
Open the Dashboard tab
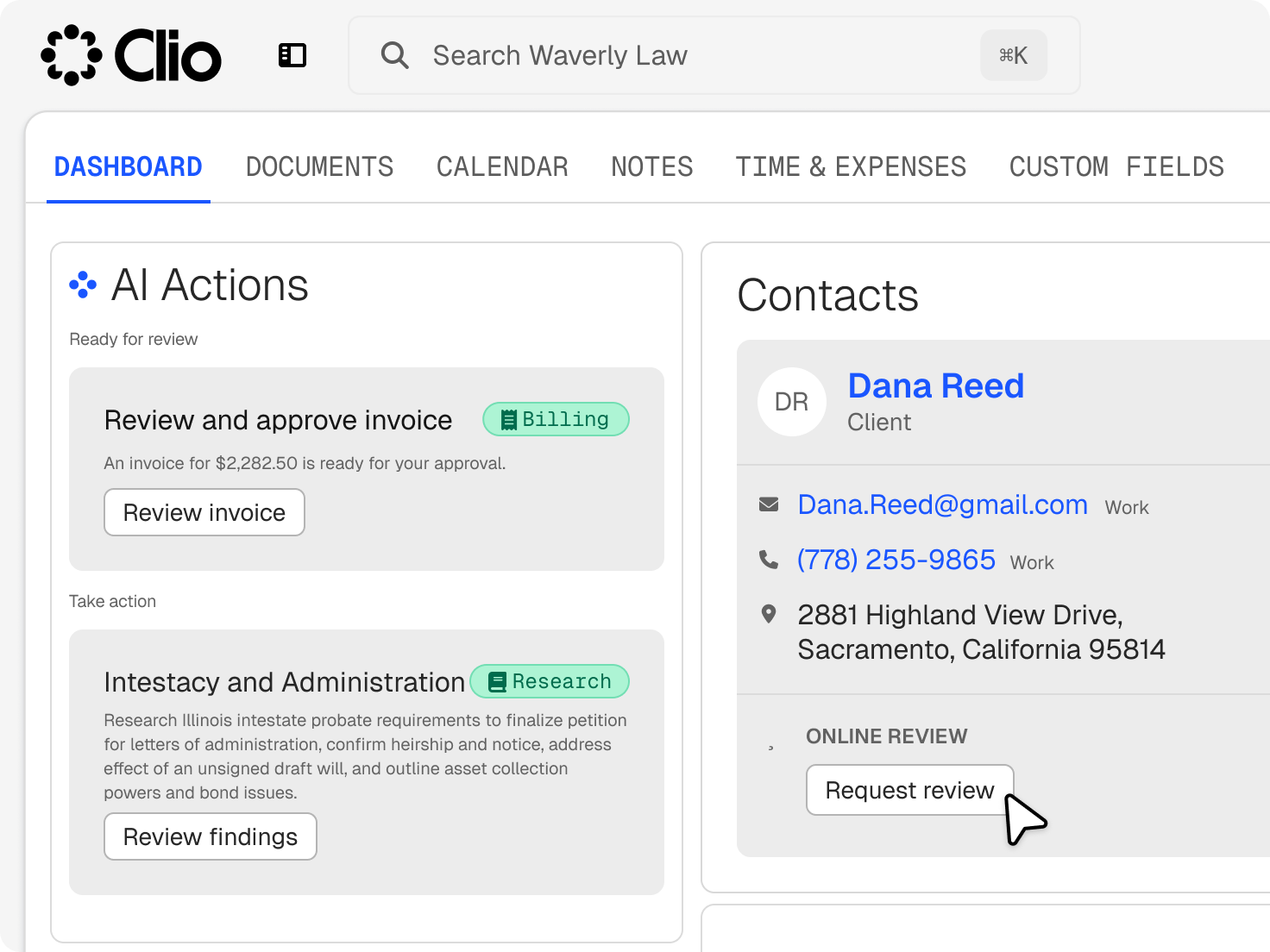(x=129, y=166)
